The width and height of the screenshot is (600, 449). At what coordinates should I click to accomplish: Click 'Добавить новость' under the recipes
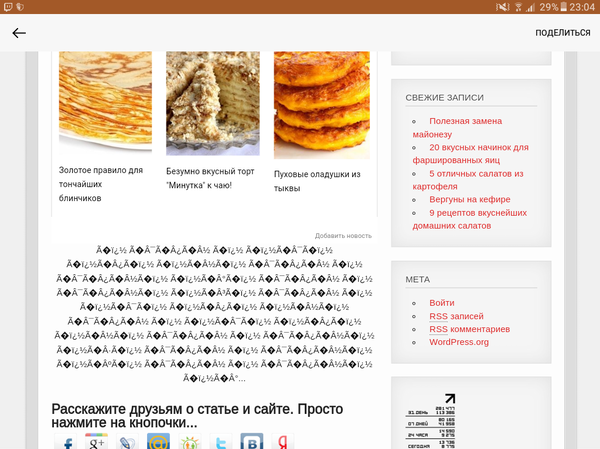point(343,236)
